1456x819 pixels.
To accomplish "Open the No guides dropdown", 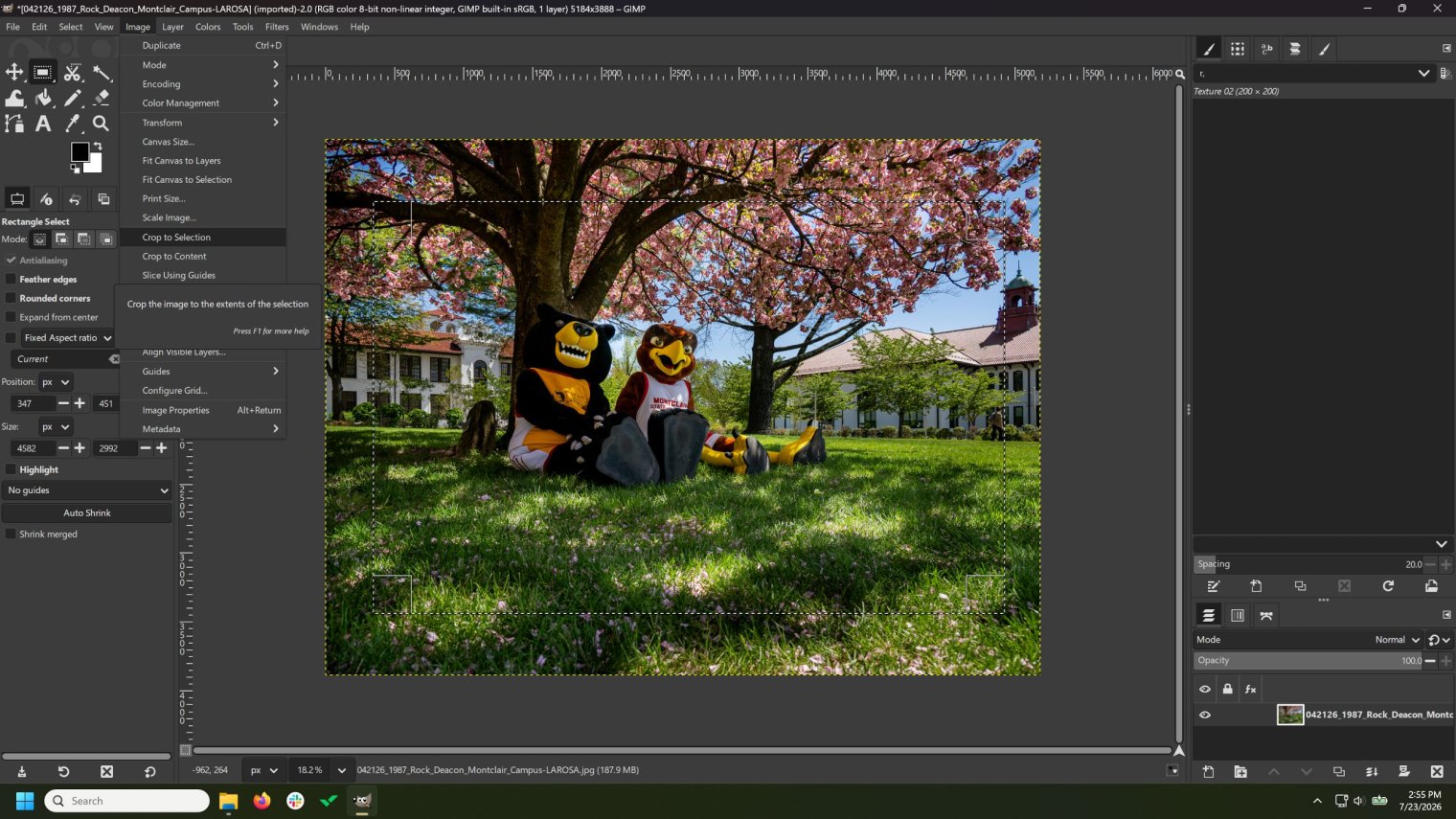I will (x=87, y=490).
